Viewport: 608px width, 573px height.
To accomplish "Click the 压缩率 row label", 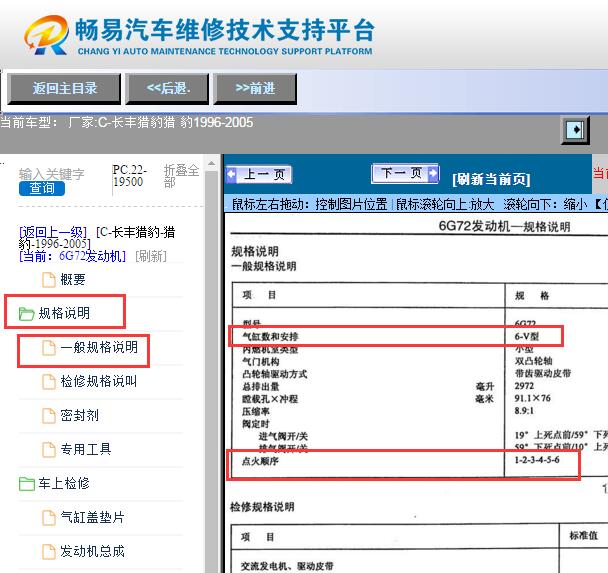I will (256, 411).
